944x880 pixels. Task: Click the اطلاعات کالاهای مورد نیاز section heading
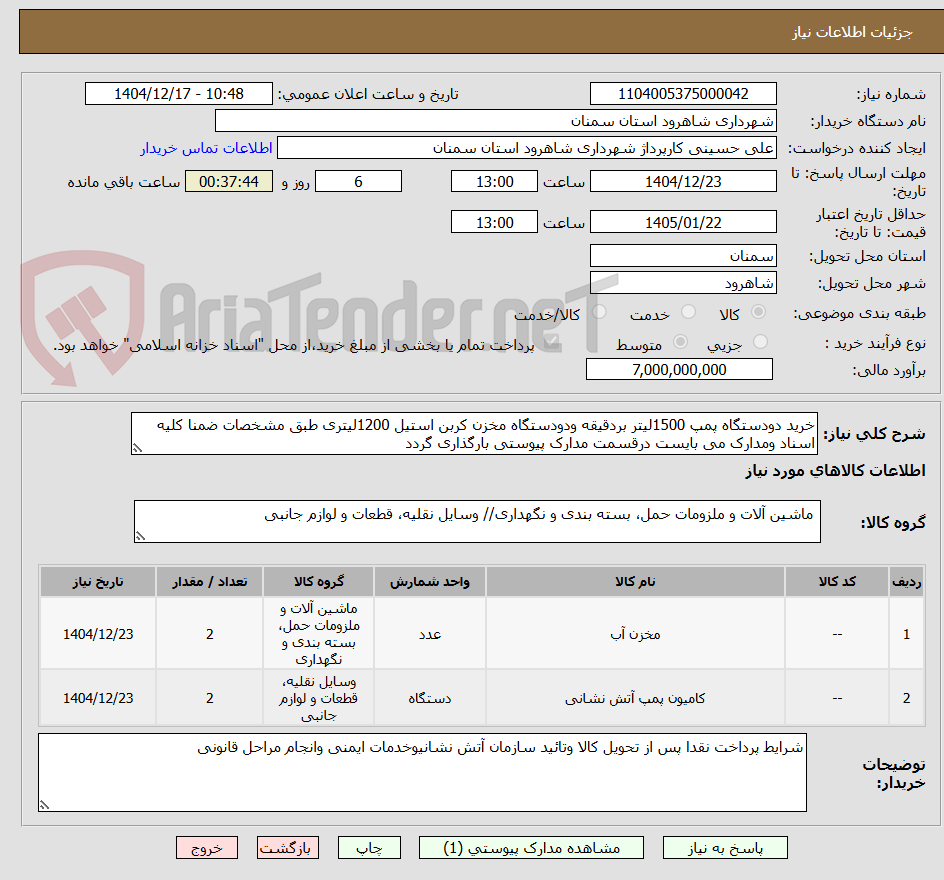[835, 471]
